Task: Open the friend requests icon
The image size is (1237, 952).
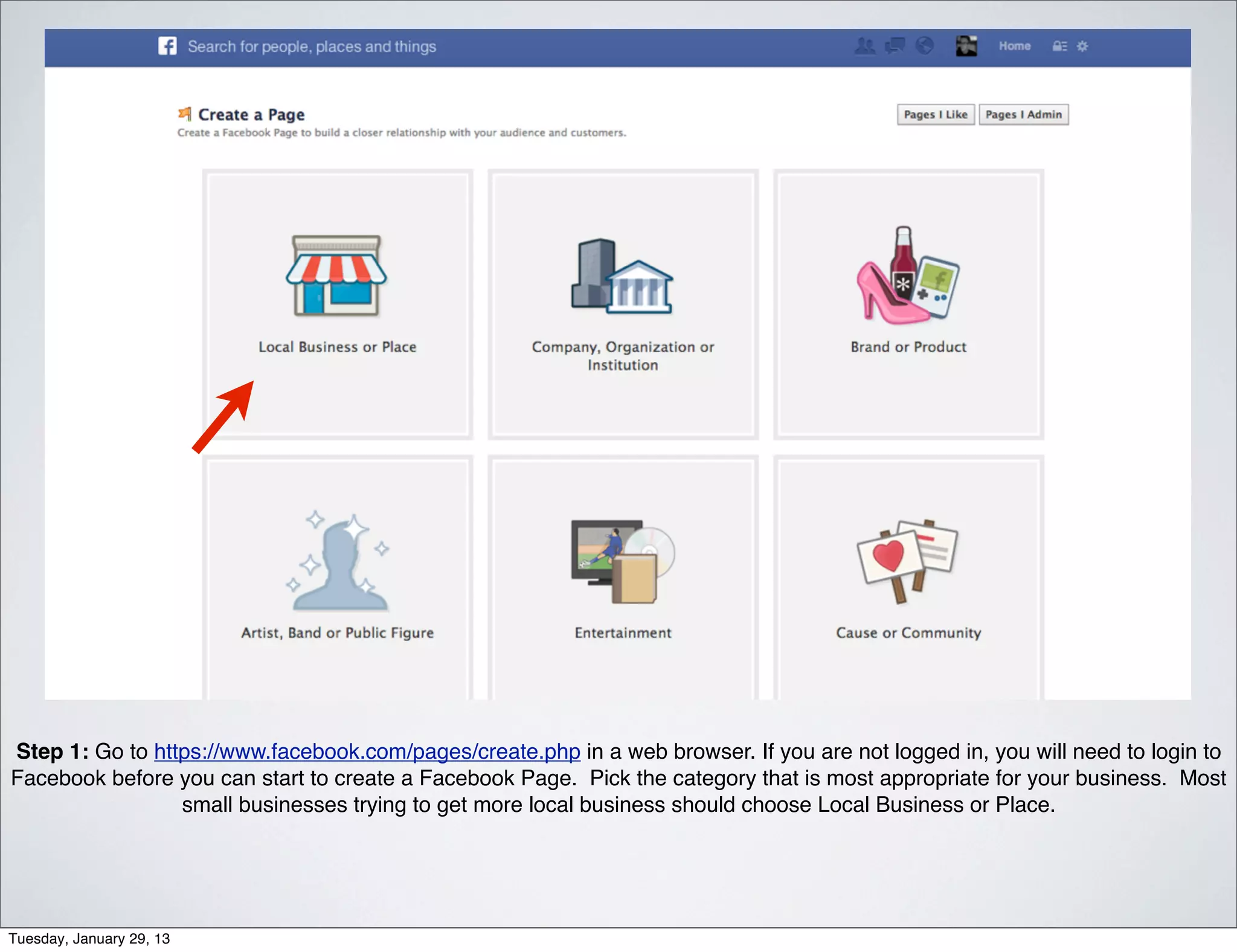Action: point(865,46)
